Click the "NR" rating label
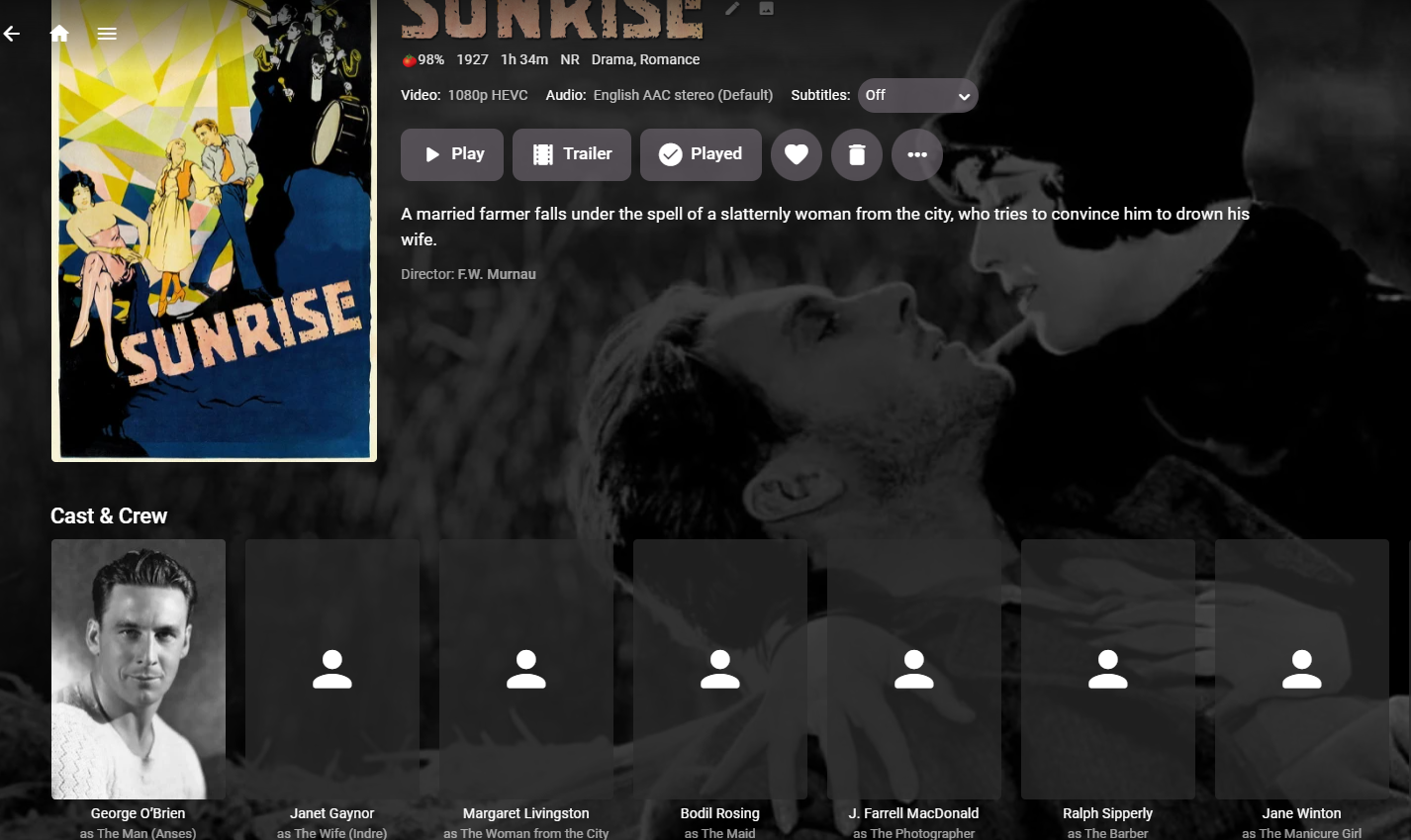Screen dimensions: 1411x840 [x=570, y=59]
